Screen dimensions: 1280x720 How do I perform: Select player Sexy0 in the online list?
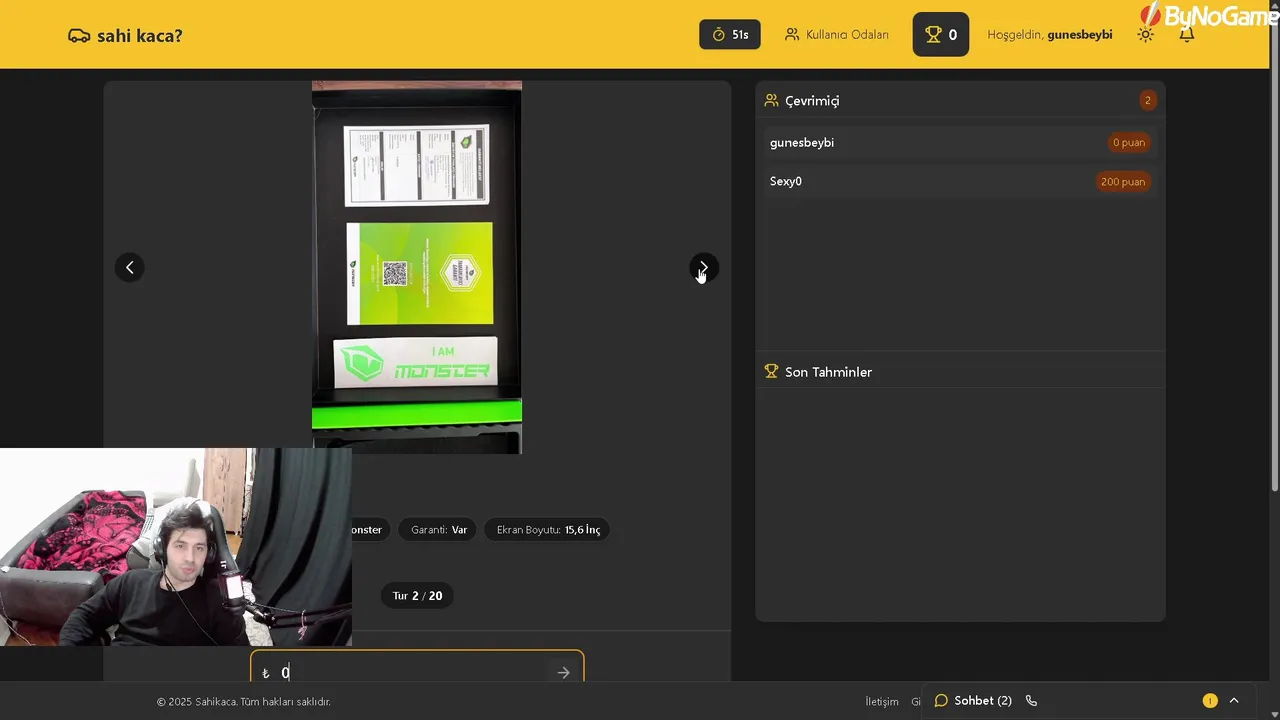[960, 182]
